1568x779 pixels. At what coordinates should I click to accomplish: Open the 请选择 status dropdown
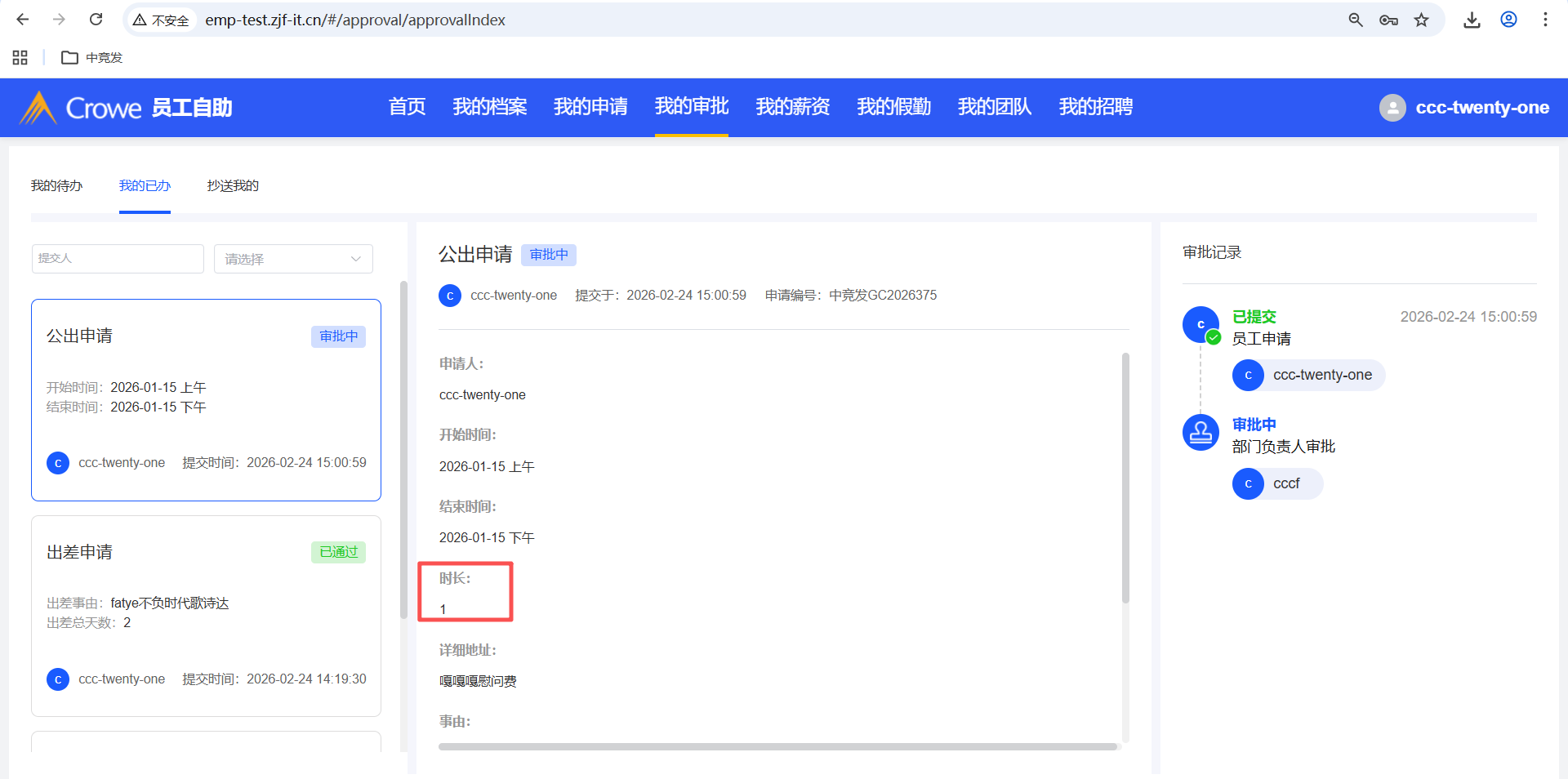(293, 259)
